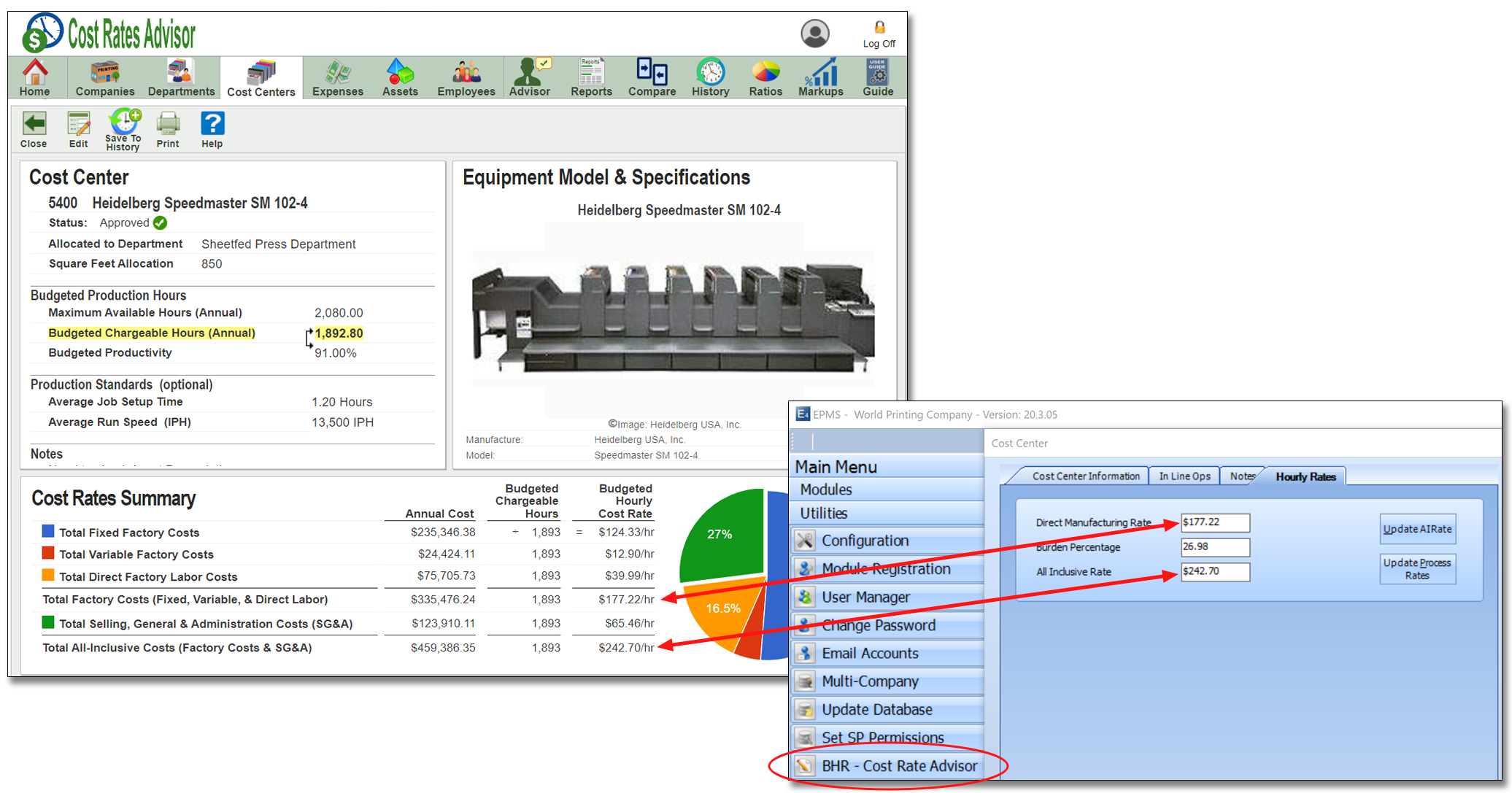Open Configuration in the EPMS menu
Image resolution: width=1512 pixels, height=793 pixels.
click(x=887, y=541)
